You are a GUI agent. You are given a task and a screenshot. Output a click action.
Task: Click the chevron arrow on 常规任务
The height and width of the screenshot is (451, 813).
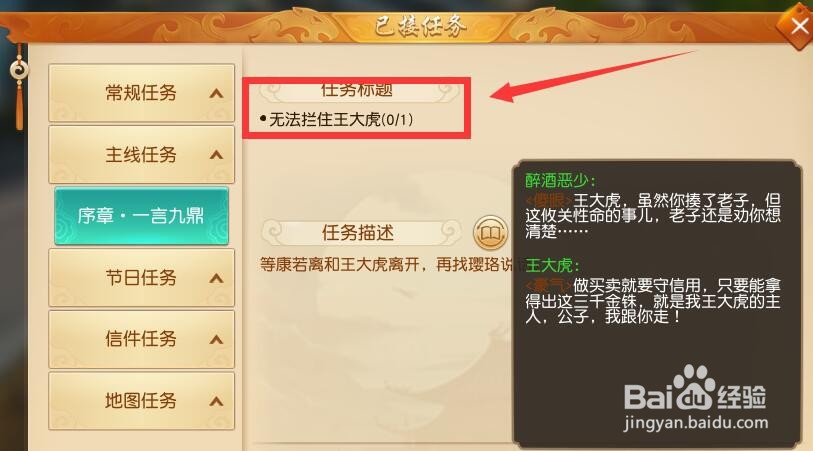pyautogui.click(x=216, y=94)
